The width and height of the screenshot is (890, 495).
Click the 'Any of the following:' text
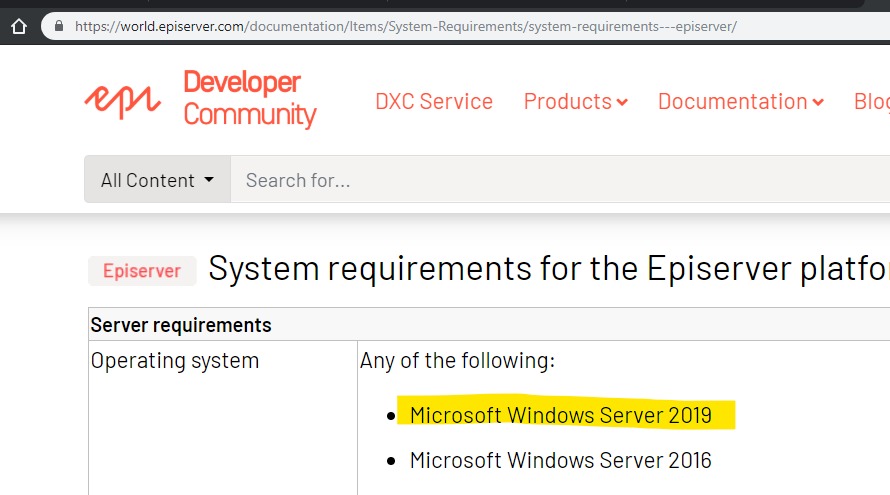(x=457, y=360)
